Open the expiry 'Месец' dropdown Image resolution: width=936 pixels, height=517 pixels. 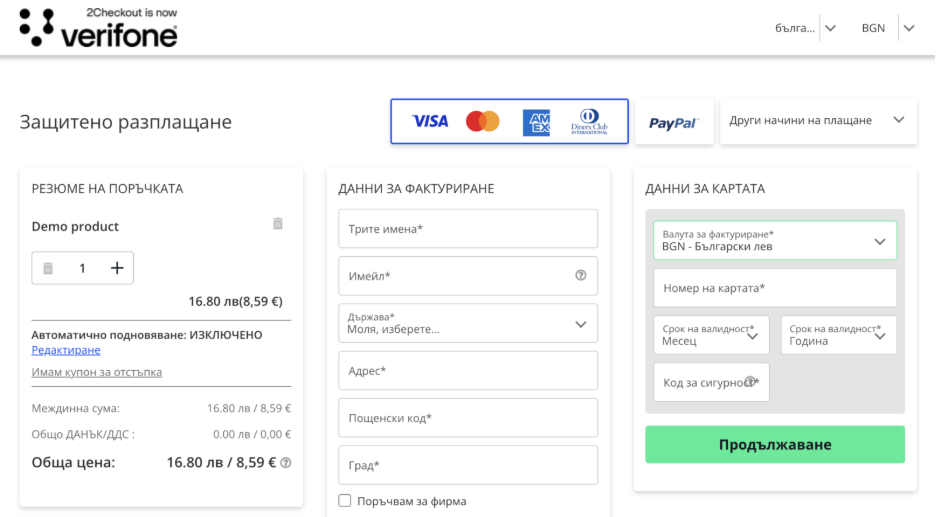point(711,335)
